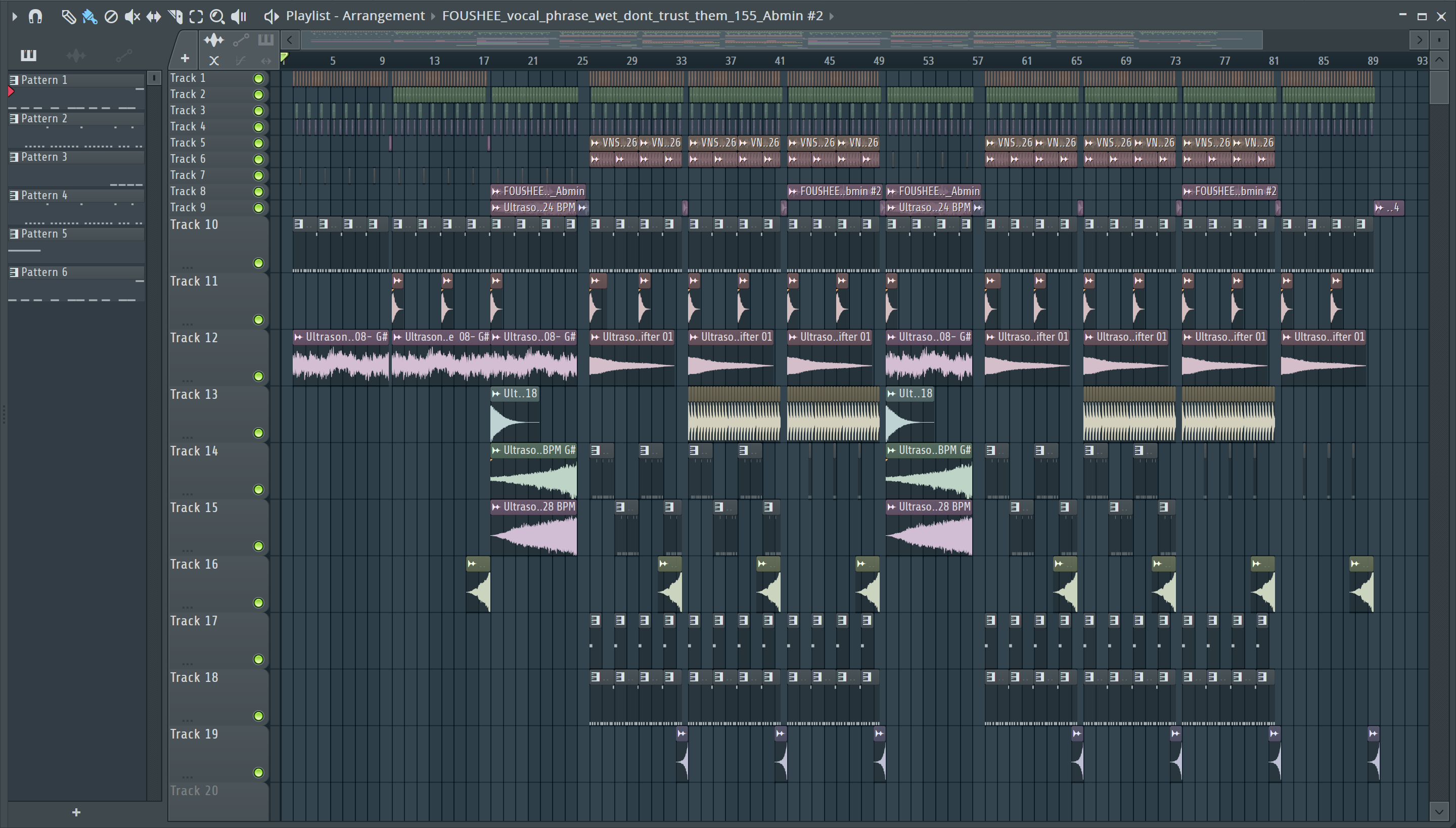Open menu of first Ultrason..08- G# clip on Track 12
Image resolution: width=1456 pixels, height=828 pixels.
pyautogui.click(x=298, y=337)
